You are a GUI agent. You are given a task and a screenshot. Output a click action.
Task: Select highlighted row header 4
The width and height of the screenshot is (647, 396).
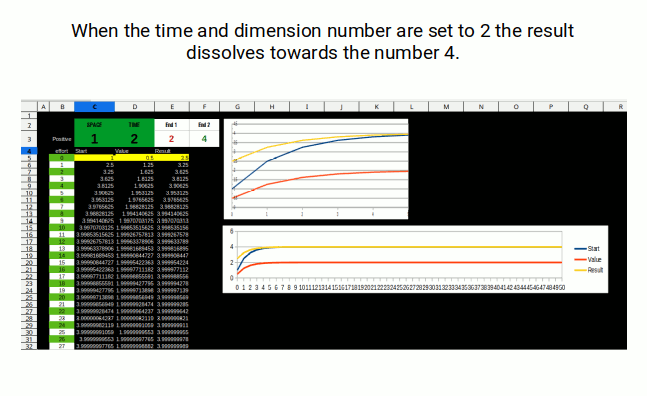(29, 151)
